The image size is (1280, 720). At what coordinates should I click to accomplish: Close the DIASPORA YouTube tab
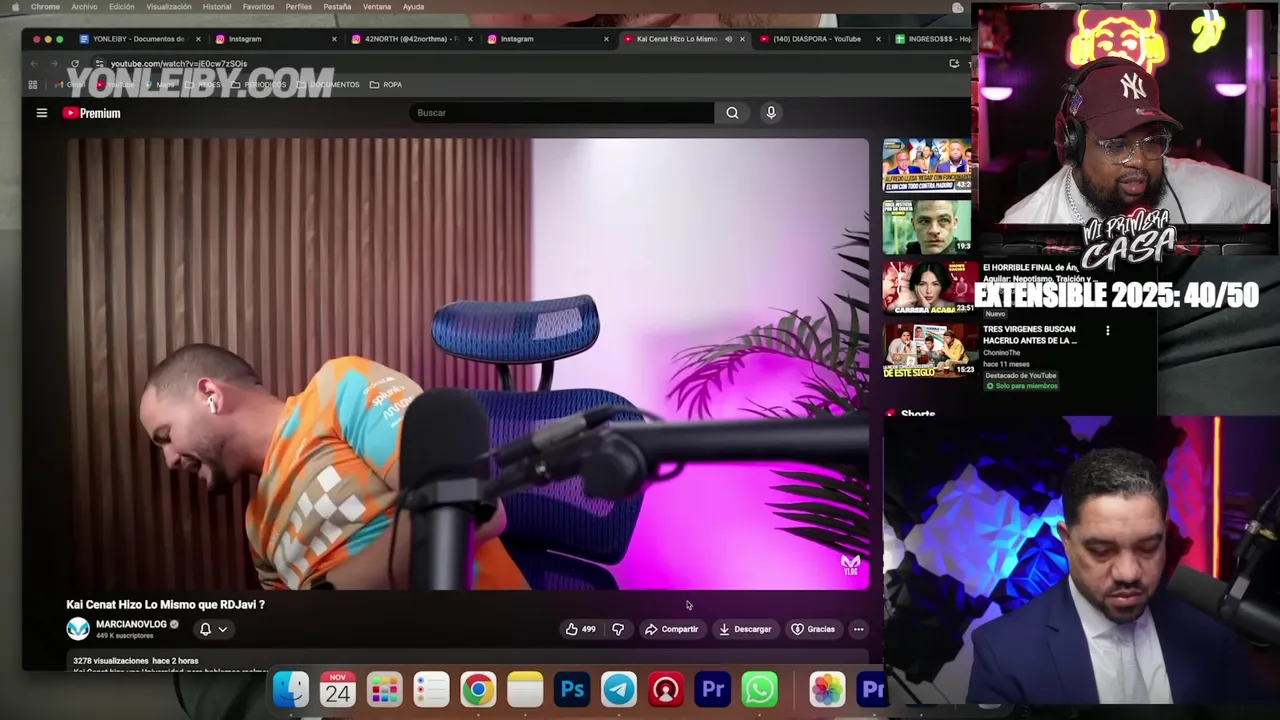pyautogui.click(x=878, y=39)
